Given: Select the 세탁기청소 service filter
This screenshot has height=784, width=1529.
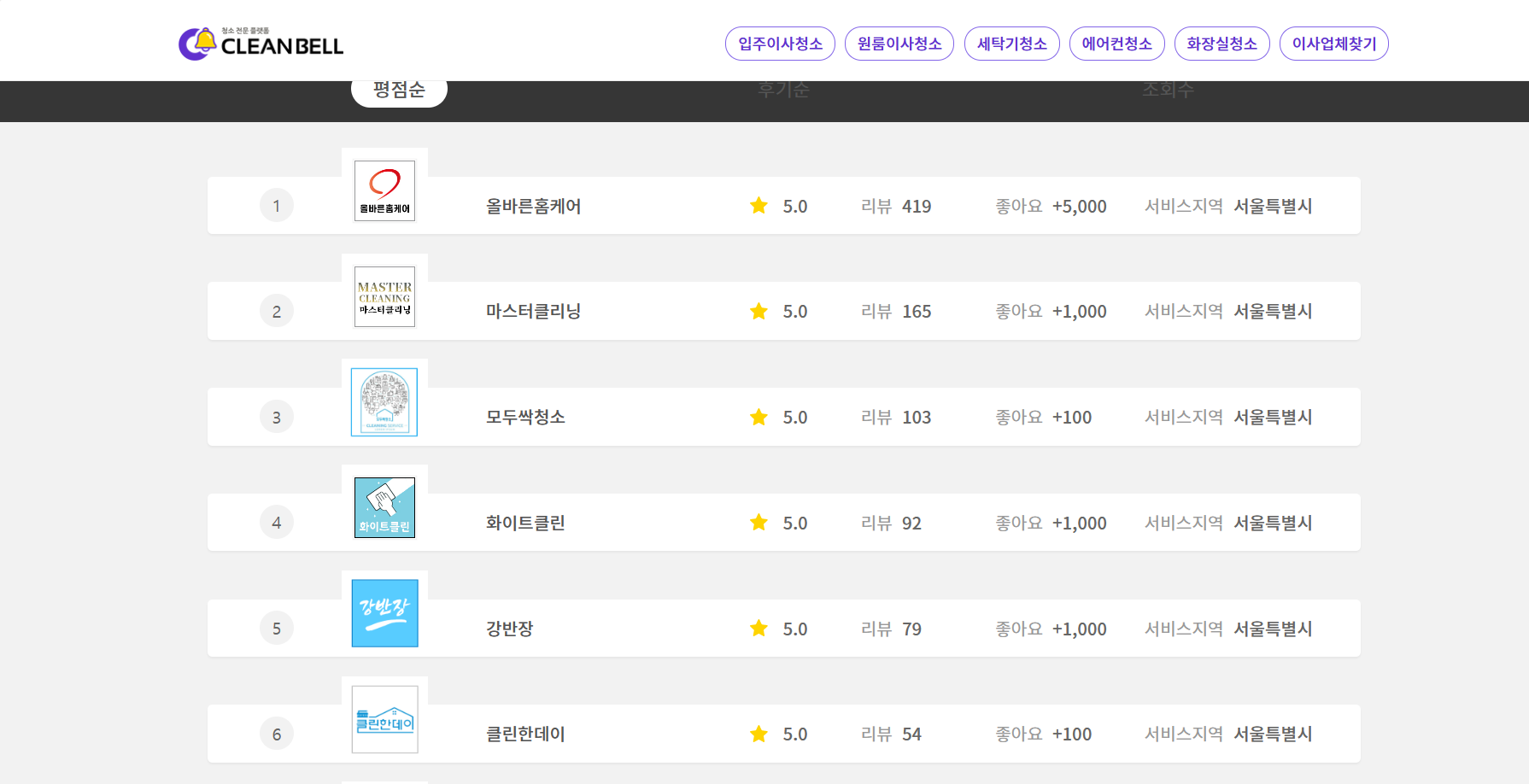Looking at the screenshot, I should tap(1011, 44).
